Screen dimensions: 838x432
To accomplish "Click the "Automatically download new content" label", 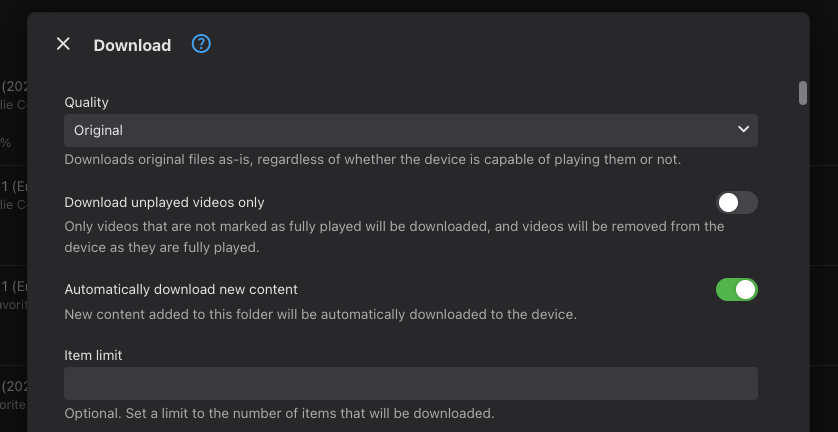I will pos(181,289).
